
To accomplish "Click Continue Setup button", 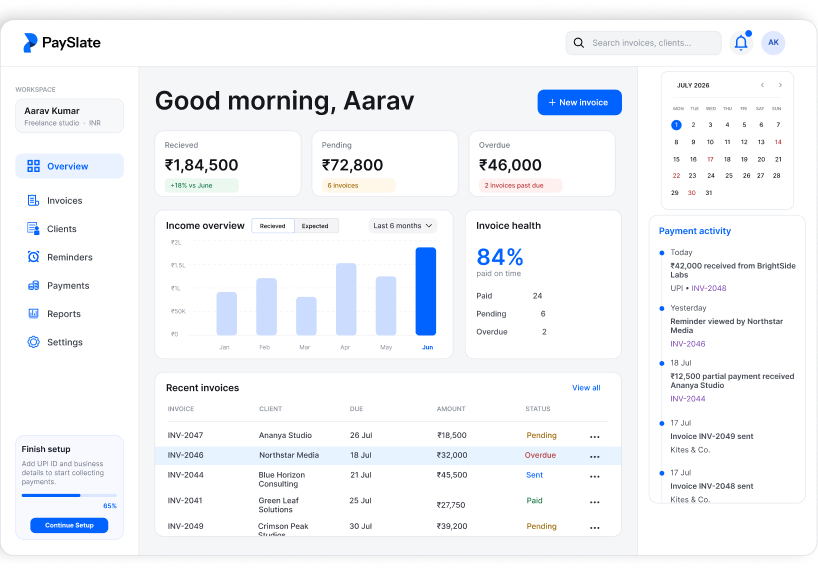I will tap(69, 525).
